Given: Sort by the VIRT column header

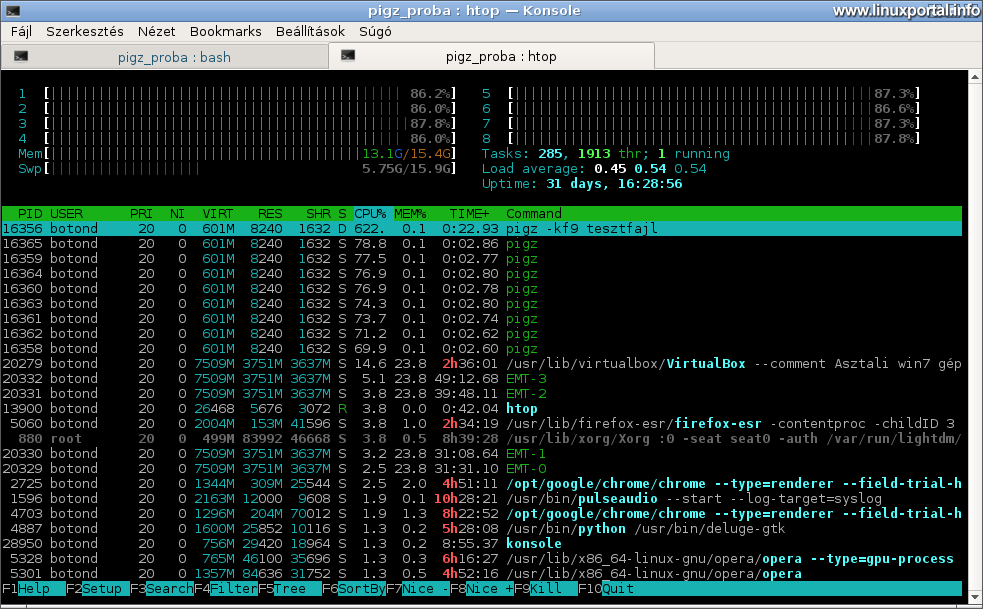Looking at the screenshot, I should (218, 214).
